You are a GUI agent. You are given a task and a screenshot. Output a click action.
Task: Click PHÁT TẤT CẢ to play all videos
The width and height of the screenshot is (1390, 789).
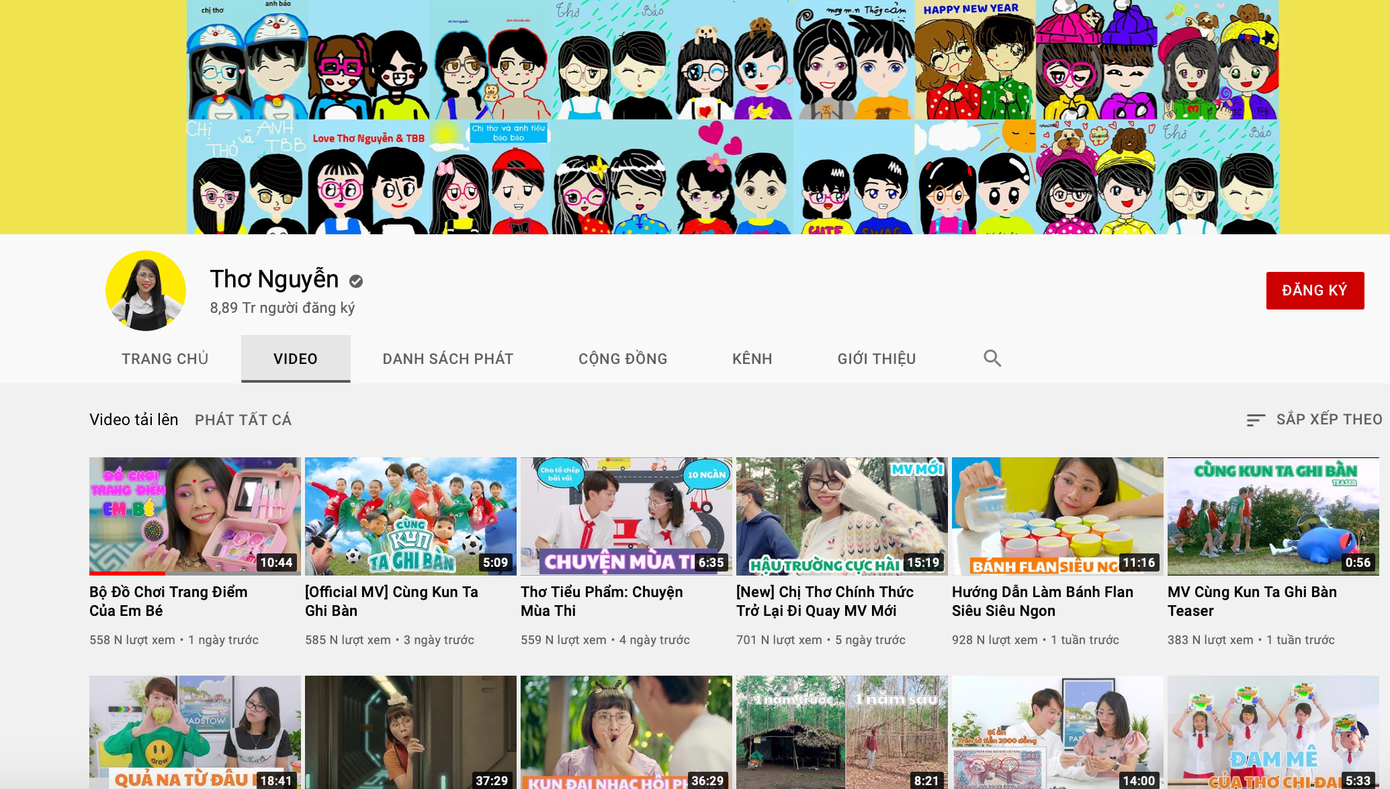click(242, 419)
